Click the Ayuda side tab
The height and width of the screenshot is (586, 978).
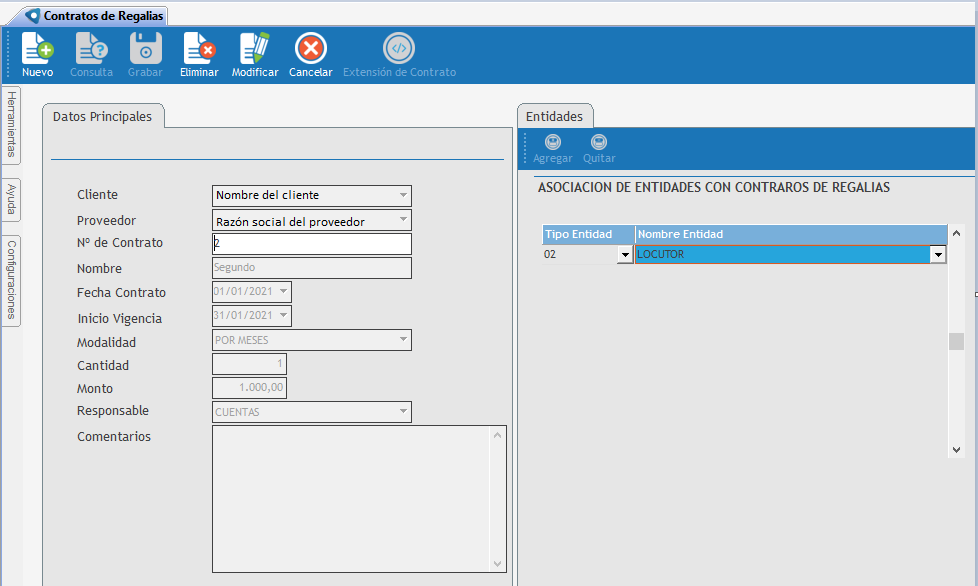(11, 199)
